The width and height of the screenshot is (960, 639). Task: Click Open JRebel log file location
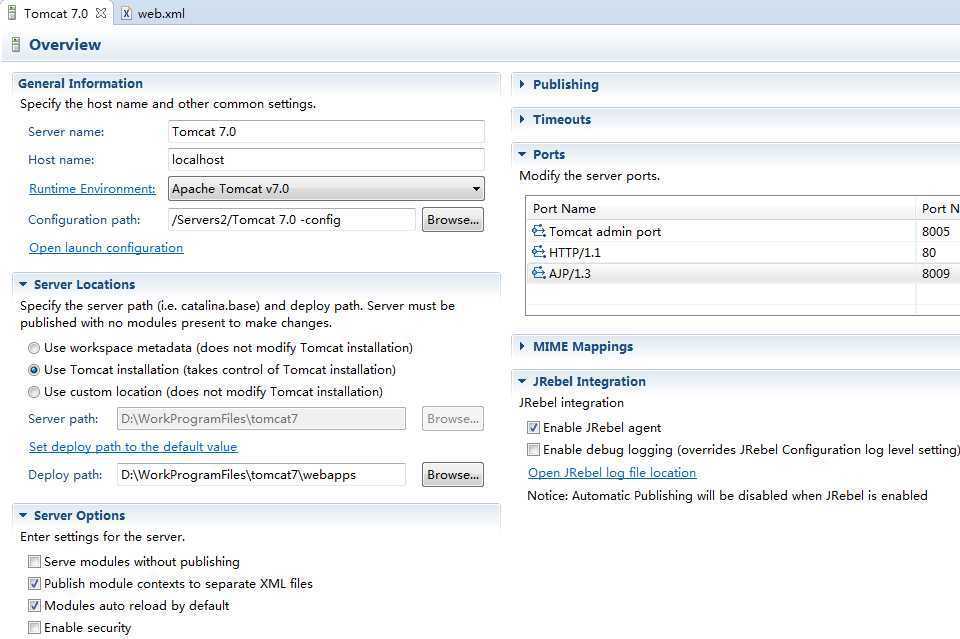[x=612, y=473]
